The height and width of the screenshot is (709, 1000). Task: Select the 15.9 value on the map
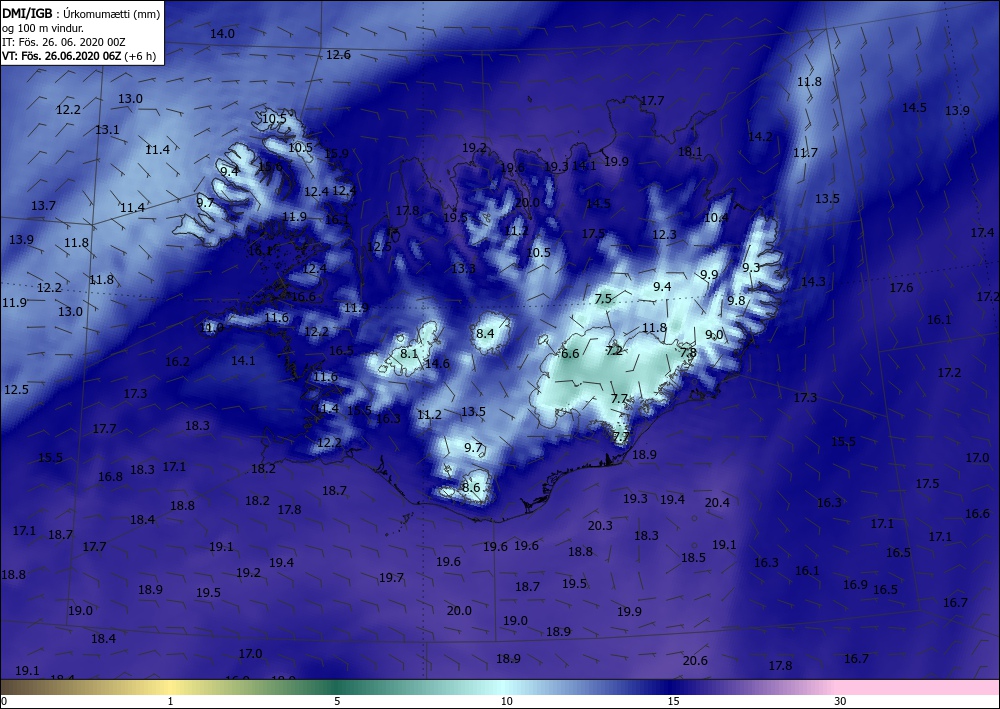pyautogui.click(x=336, y=154)
